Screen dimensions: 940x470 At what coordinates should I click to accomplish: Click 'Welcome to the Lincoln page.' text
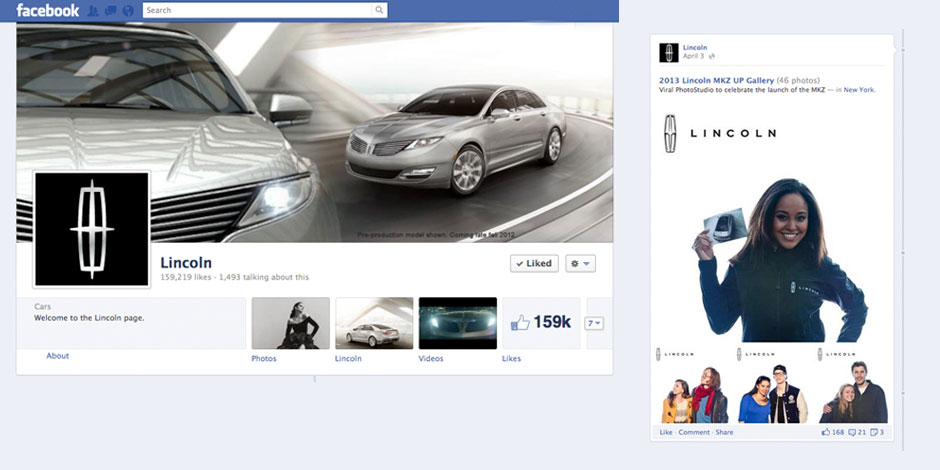pos(89,318)
